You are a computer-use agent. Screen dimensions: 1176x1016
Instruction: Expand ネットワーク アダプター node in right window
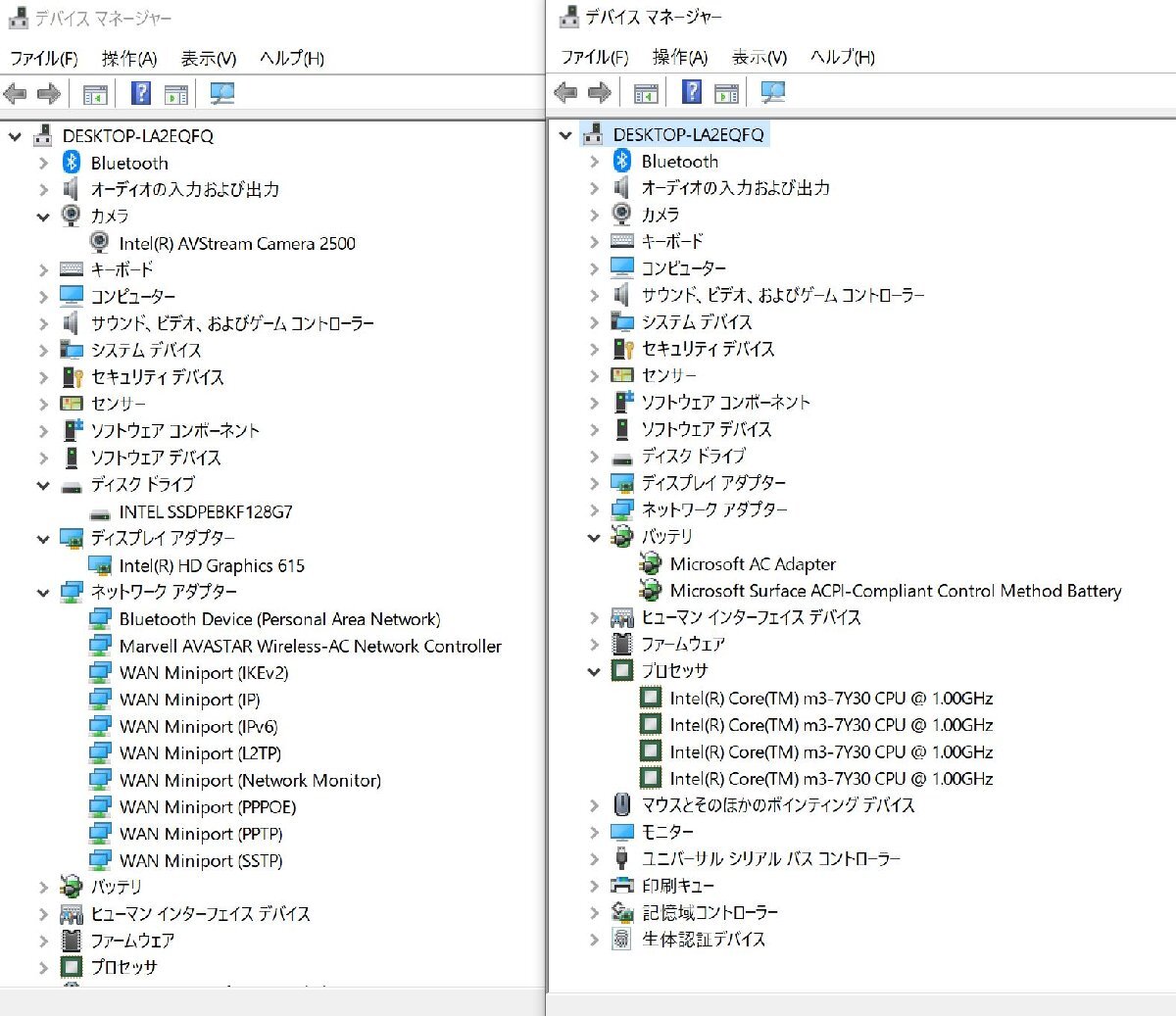point(594,509)
